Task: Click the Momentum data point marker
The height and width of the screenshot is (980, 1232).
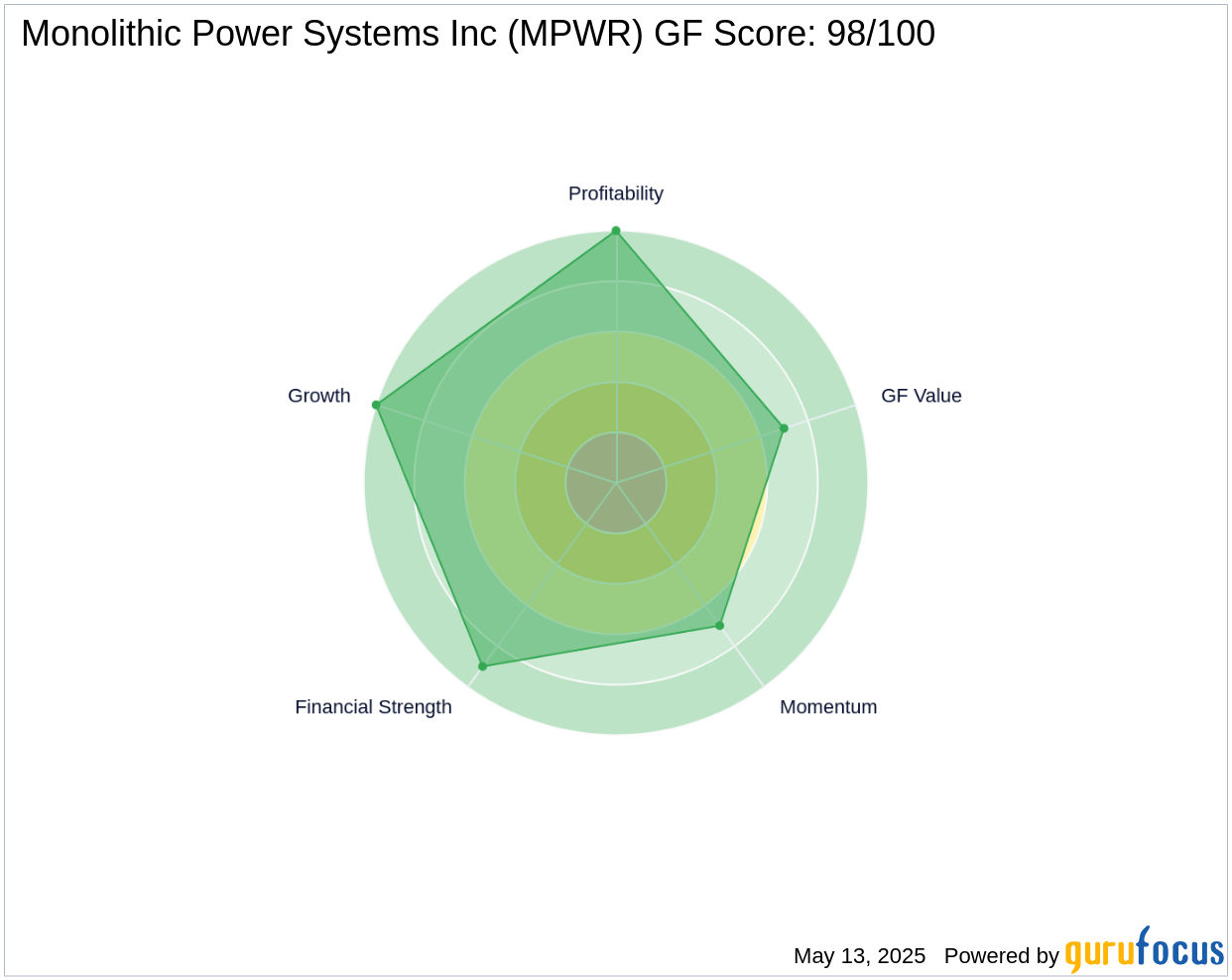Action: point(720,626)
